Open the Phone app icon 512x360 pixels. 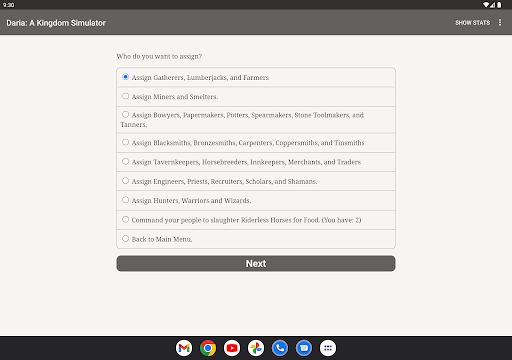(280, 348)
